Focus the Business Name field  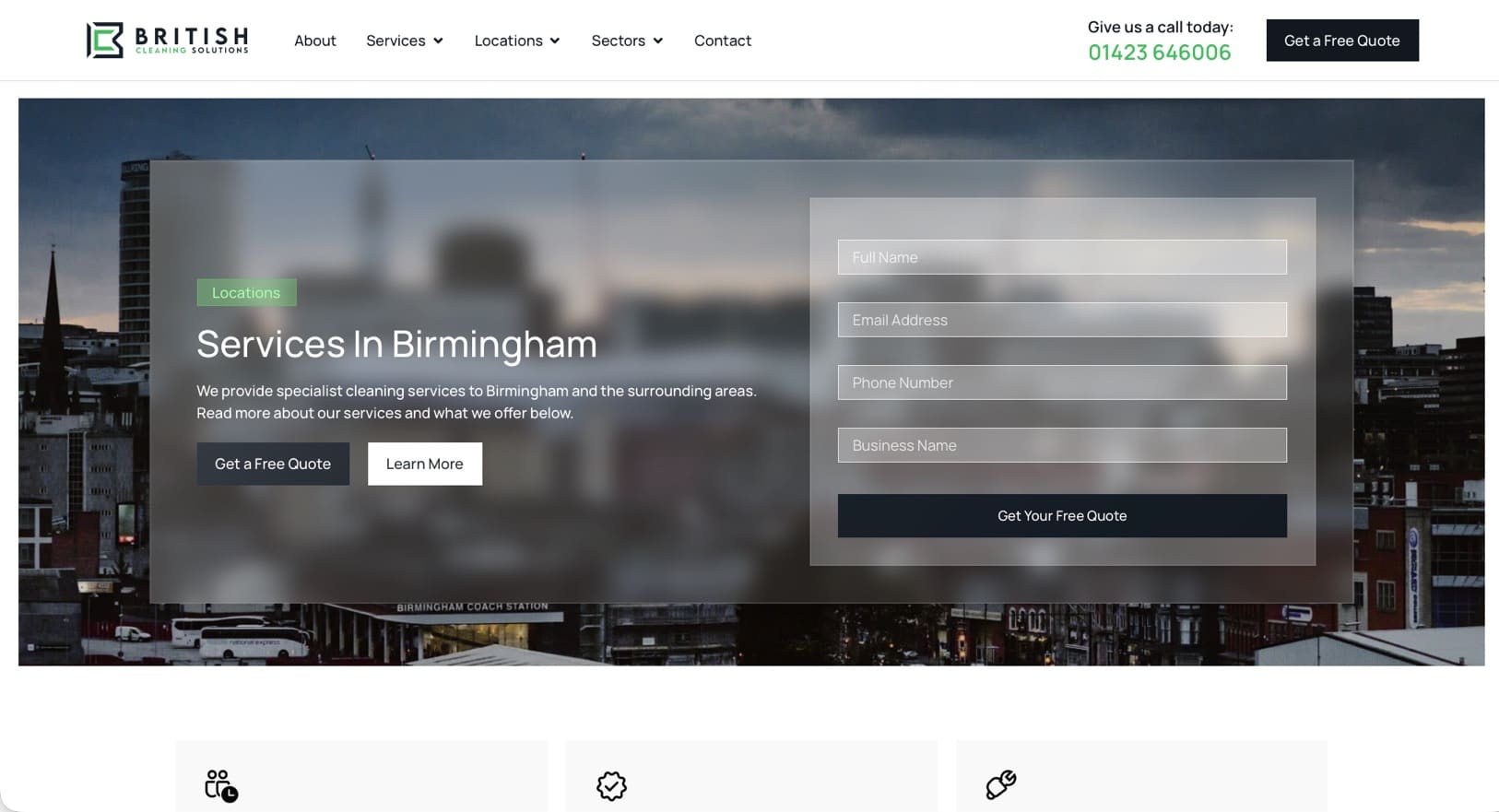coord(1062,445)
